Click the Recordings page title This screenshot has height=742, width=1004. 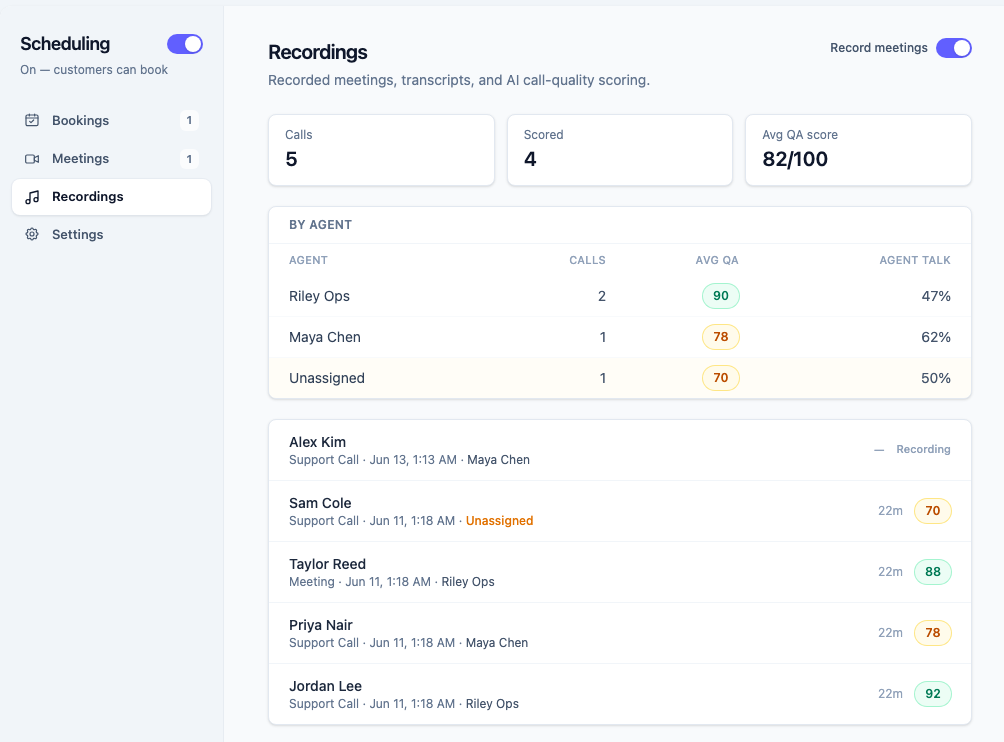(318, 52)
